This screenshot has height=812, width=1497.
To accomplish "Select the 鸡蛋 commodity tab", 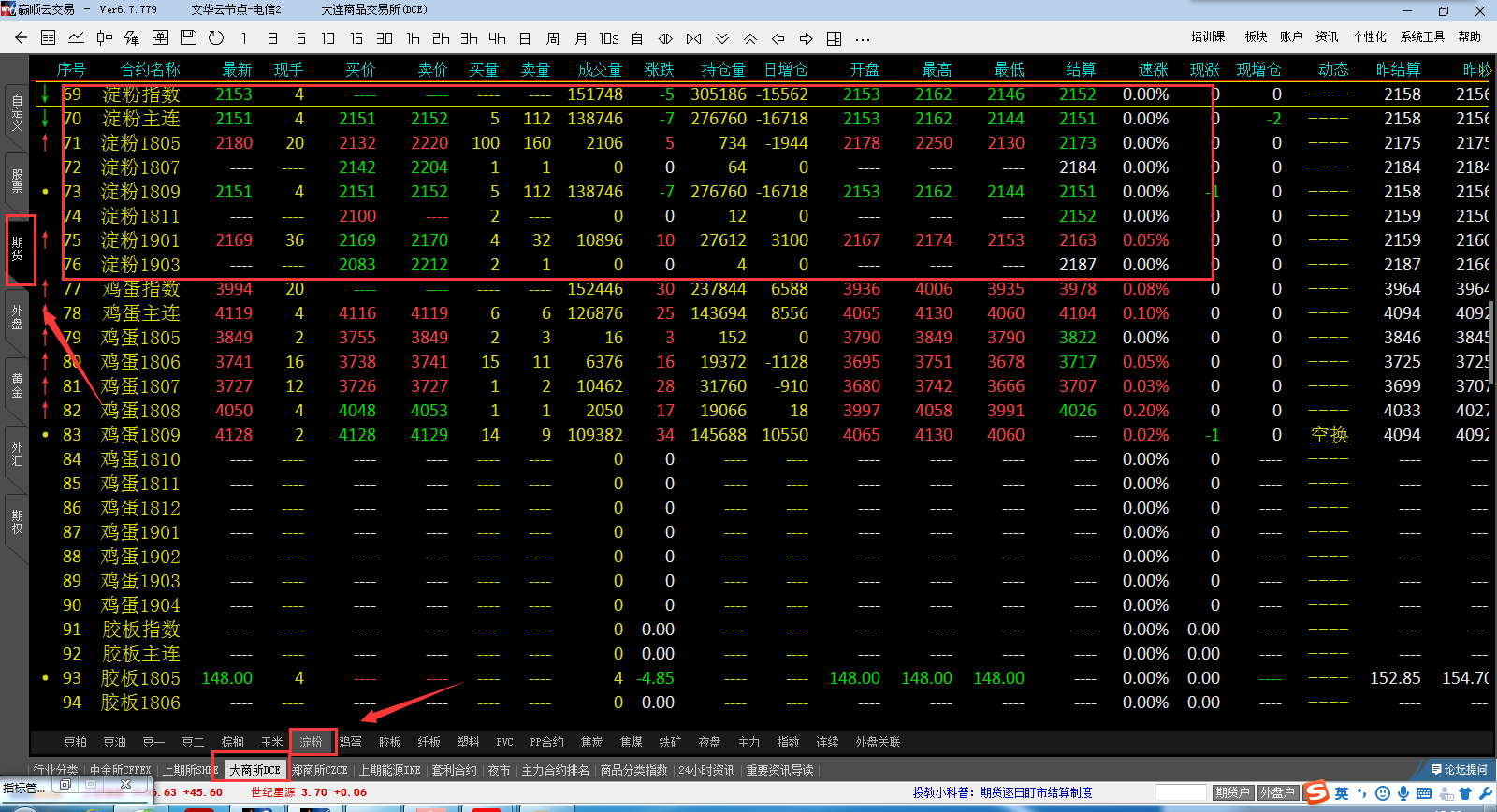I will click(351, 742).
